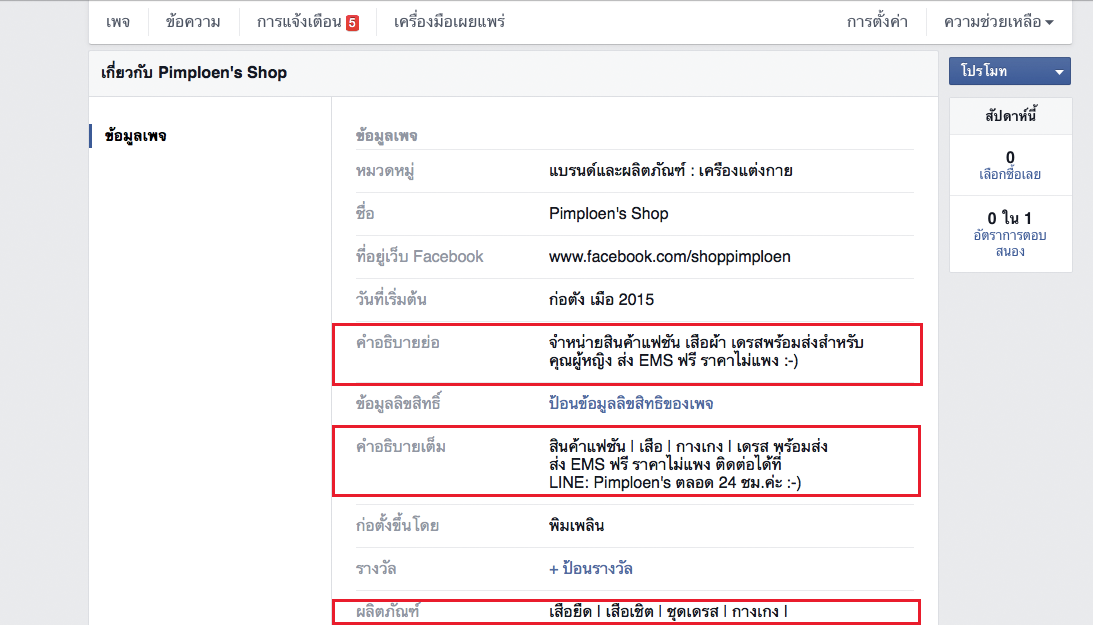Click the + ป้อนรางวัล link
The width and height of the screenshot is (1093, 625).
[590, 569]
